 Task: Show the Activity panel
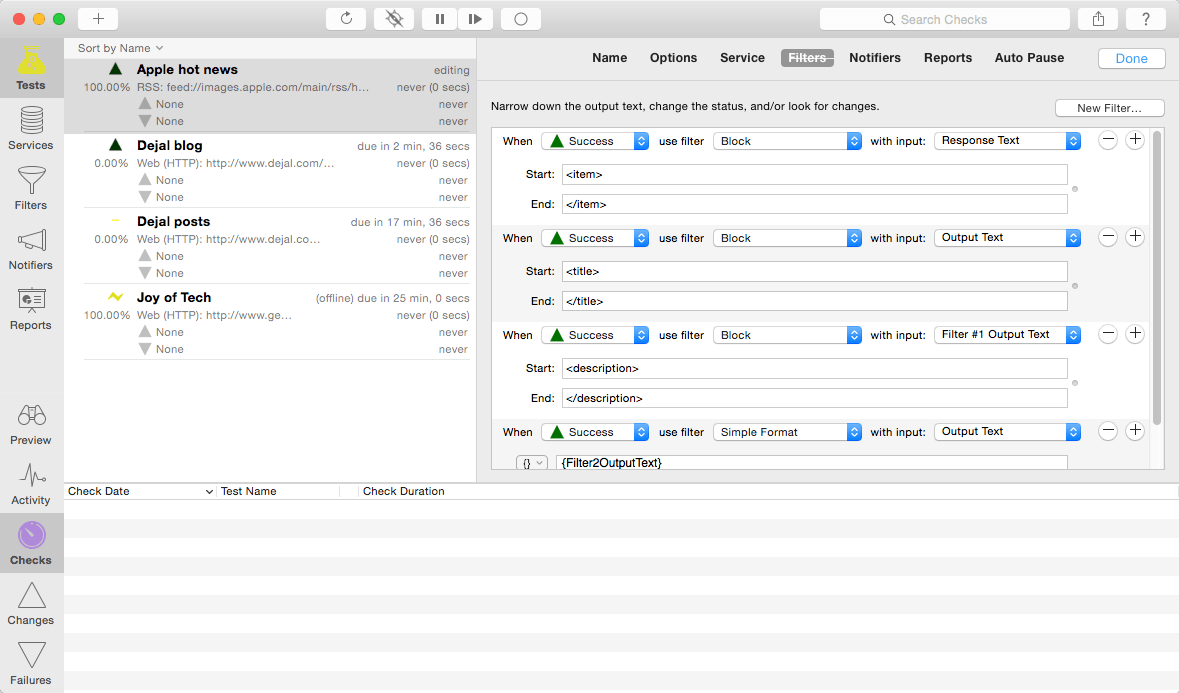(31, 485)
